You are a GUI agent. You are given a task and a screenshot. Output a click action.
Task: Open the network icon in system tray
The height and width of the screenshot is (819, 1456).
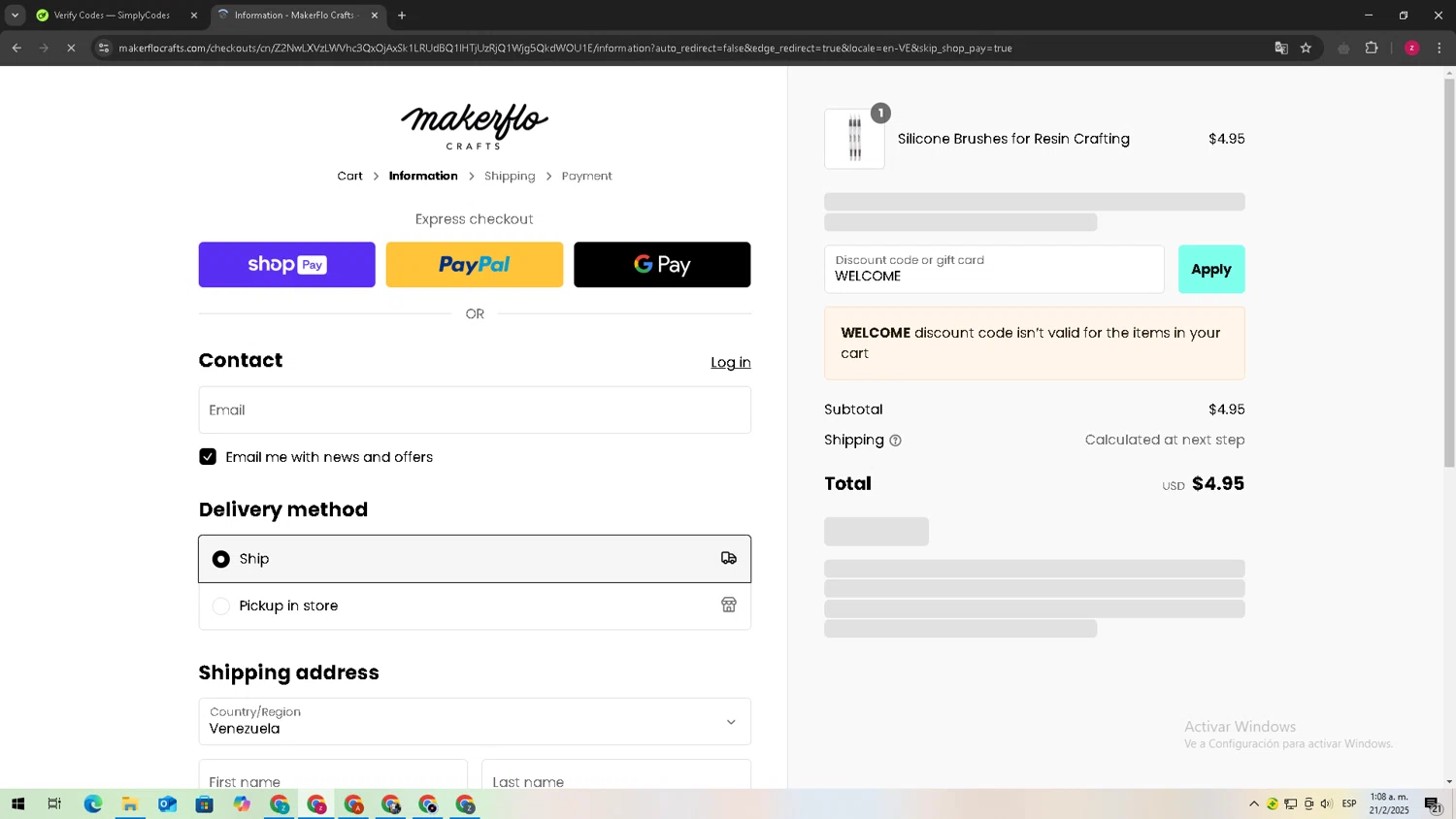[x=1290, y=803]
